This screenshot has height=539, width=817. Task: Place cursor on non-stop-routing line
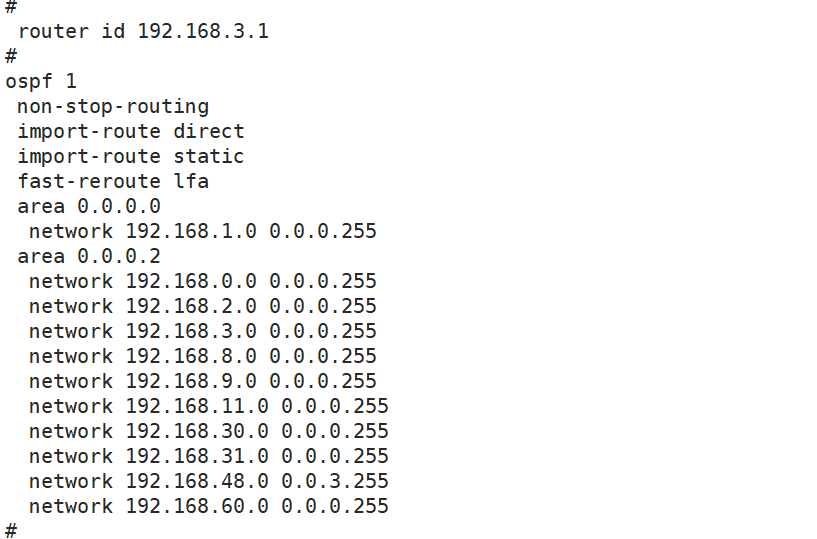113,106
